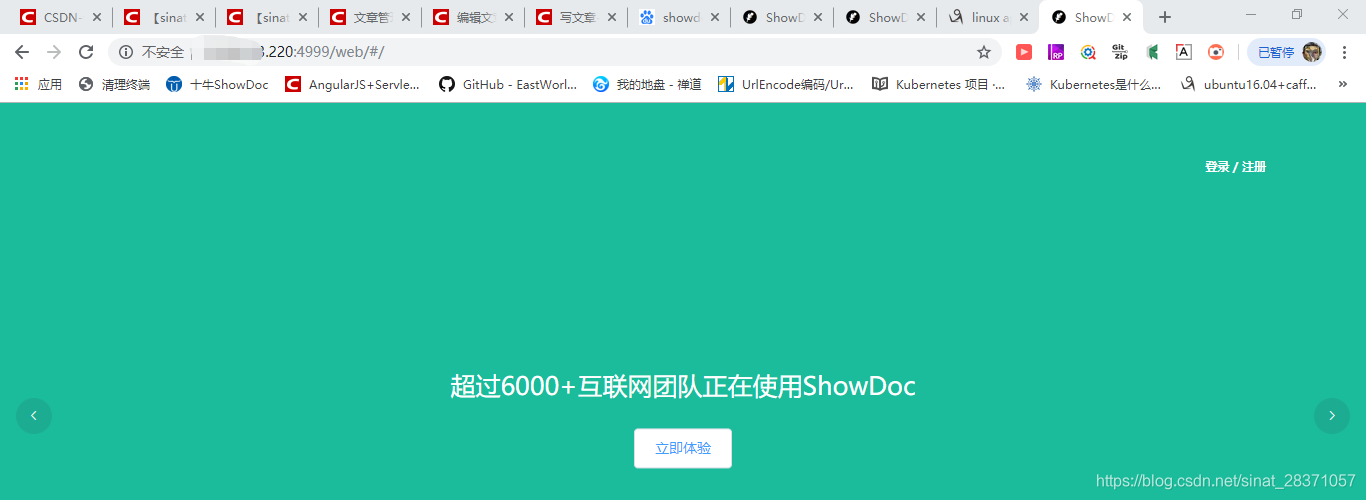Click the 超过6000+互联网团队 headline text
This screenshot has width=1366, height=500.
tap(683, 386)
